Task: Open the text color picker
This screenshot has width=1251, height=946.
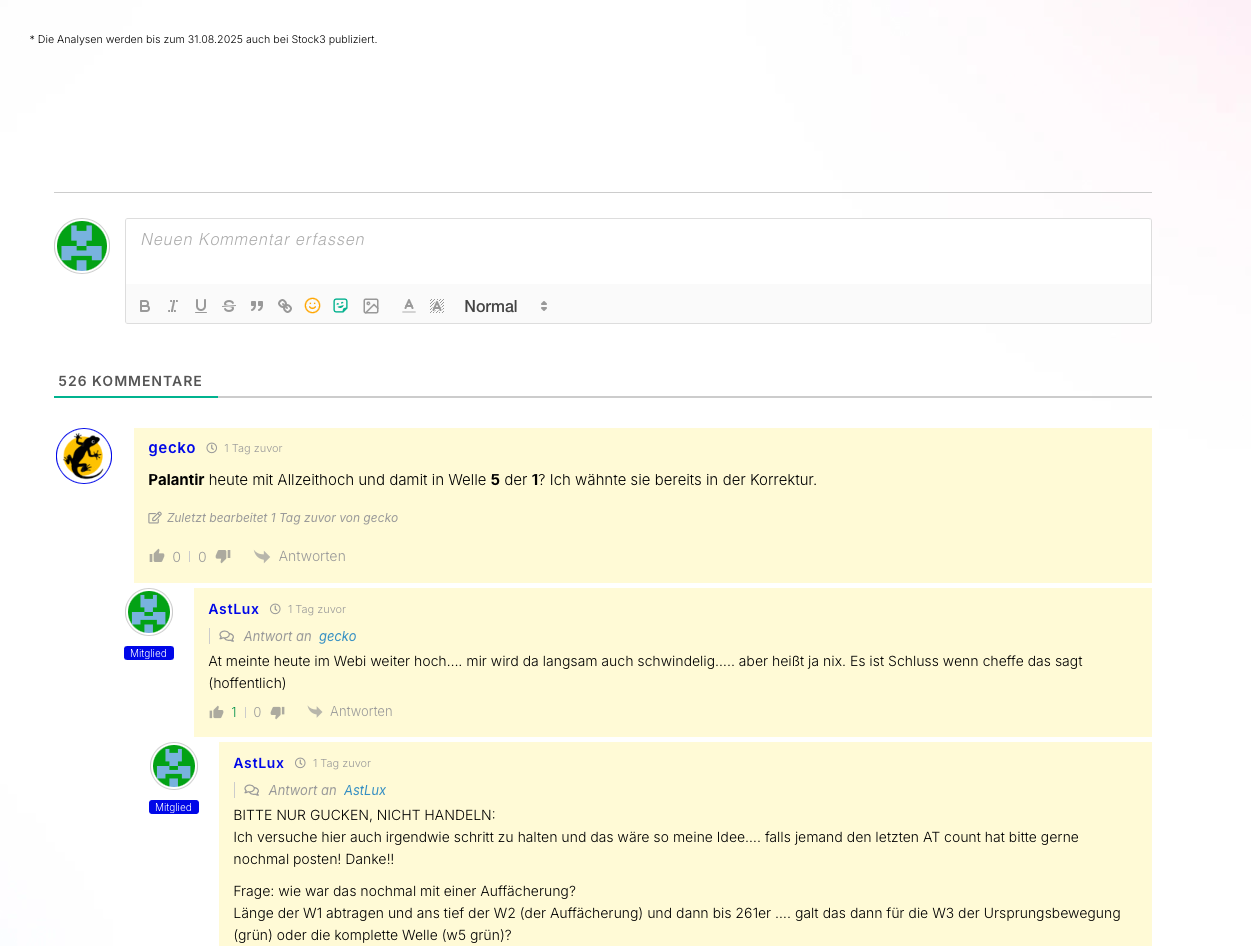Action: 409,306
